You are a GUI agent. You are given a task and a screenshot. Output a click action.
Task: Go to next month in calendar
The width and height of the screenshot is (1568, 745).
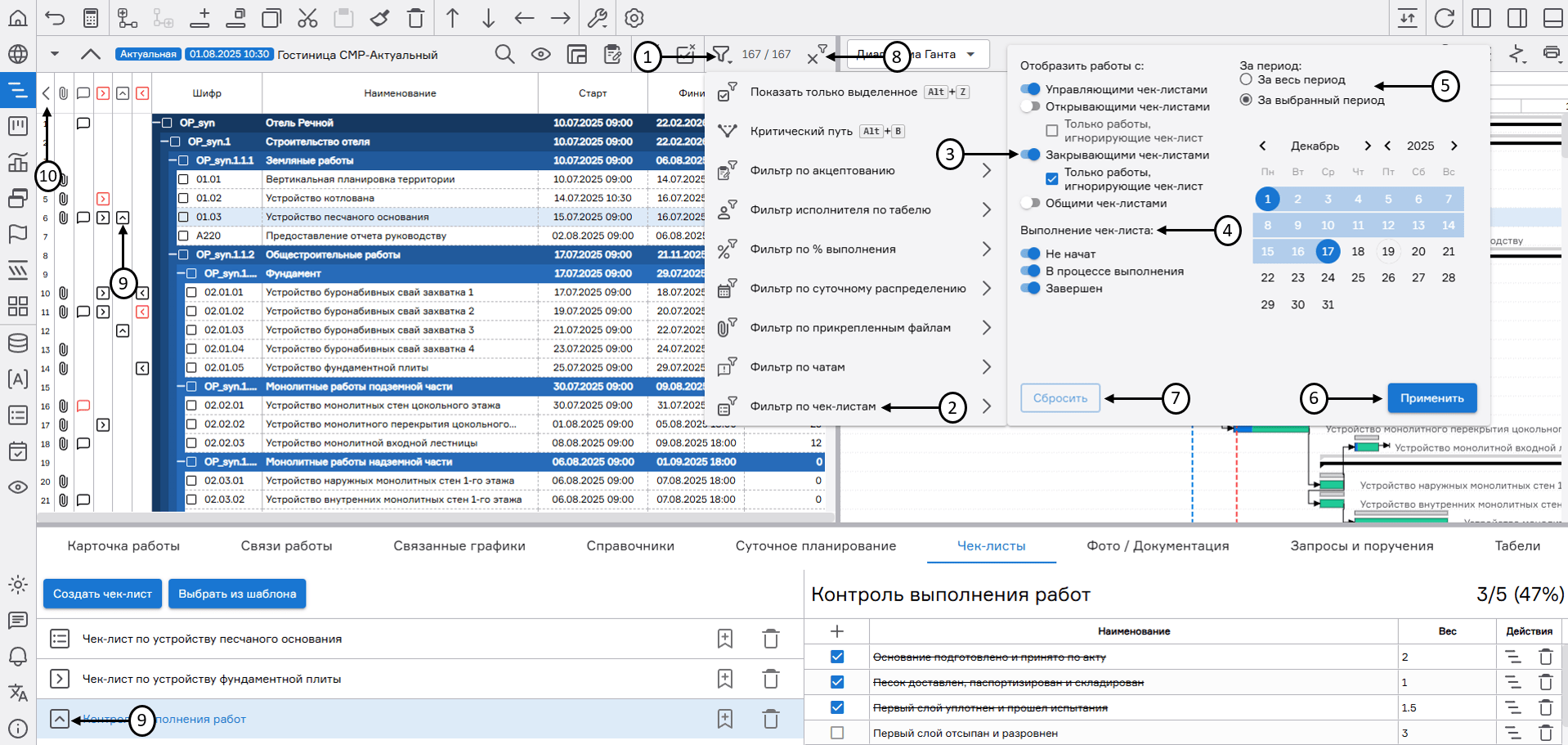(x=1367, y=146)
